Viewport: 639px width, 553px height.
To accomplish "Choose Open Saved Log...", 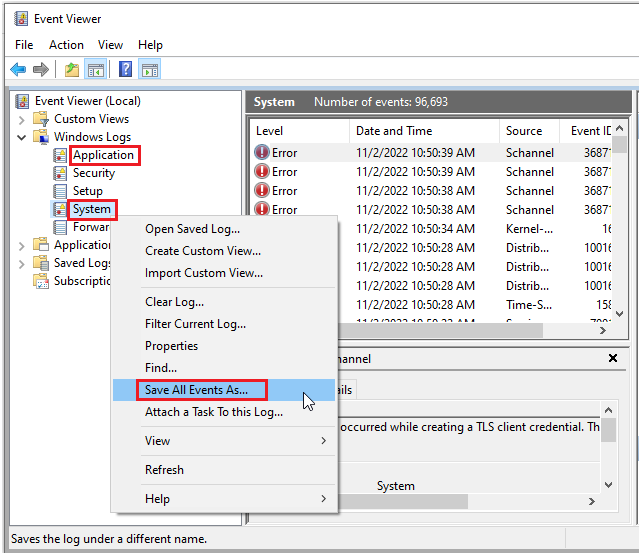I will pyautogui.click(x=224, y=229).
